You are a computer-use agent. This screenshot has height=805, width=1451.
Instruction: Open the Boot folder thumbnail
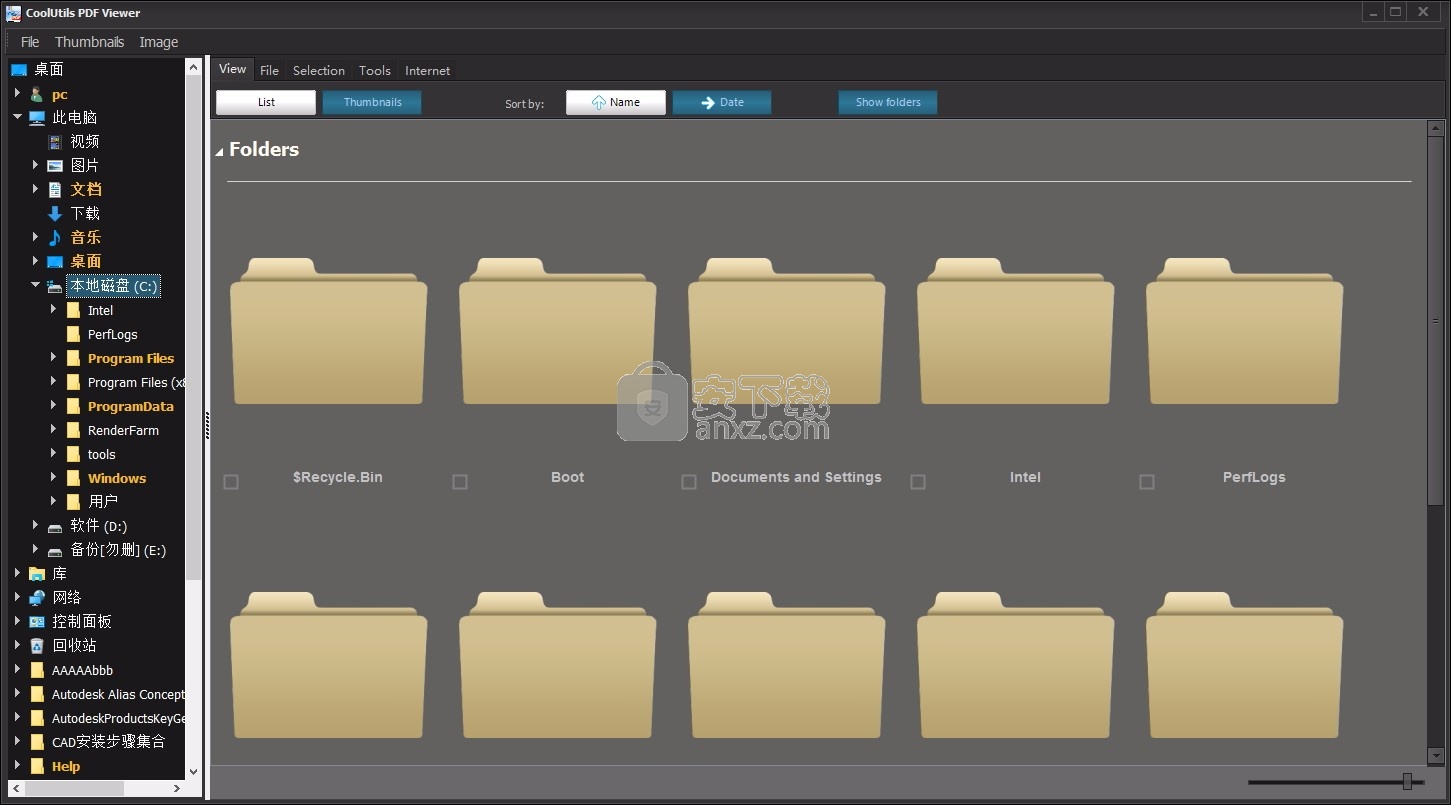point(557,331)
